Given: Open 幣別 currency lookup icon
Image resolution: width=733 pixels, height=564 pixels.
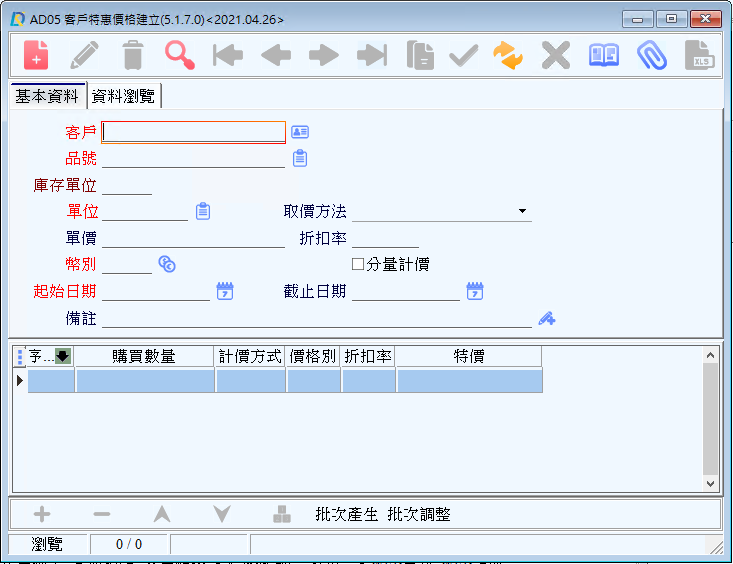Looking at the screenshot, I should [167, 264].
